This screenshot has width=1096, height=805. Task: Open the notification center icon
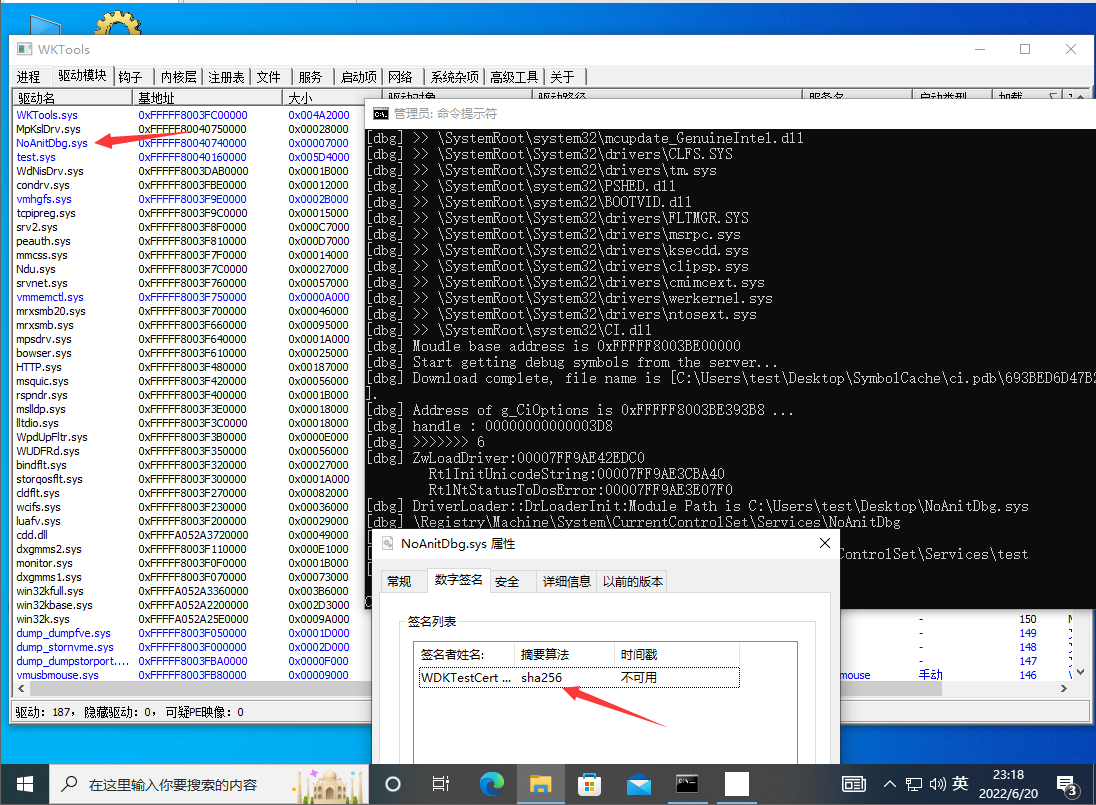click(x=1066, y=783)
